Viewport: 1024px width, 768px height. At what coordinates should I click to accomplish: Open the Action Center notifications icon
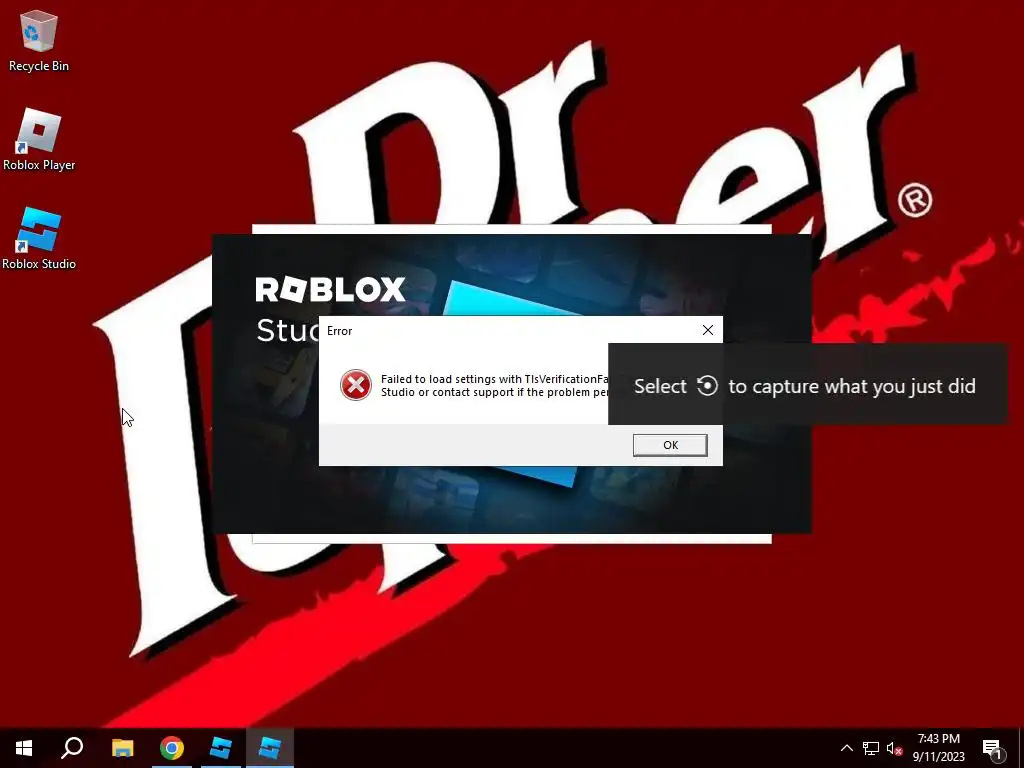click(993, 748)
